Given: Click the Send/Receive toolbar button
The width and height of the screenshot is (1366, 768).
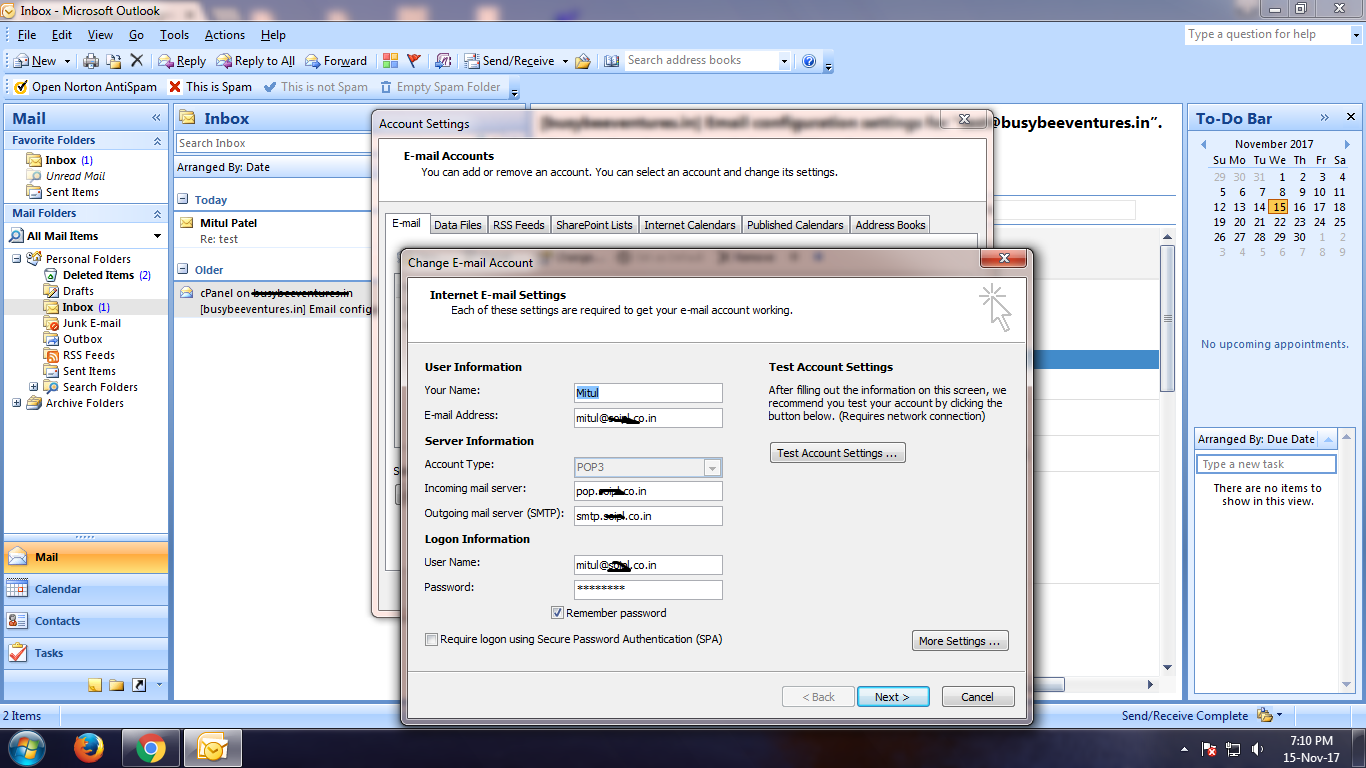Looking at the screenshot, I should pos(509,61).
